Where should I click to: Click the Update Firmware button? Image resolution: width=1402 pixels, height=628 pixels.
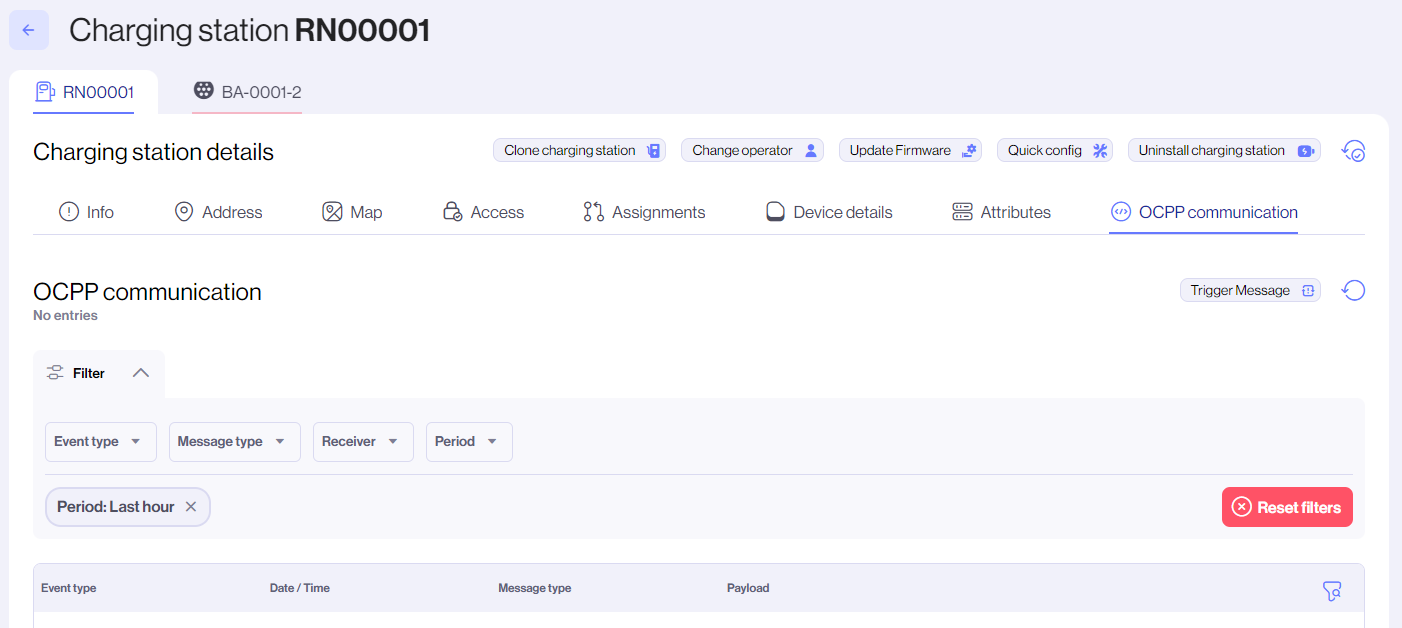coord(910,151)
